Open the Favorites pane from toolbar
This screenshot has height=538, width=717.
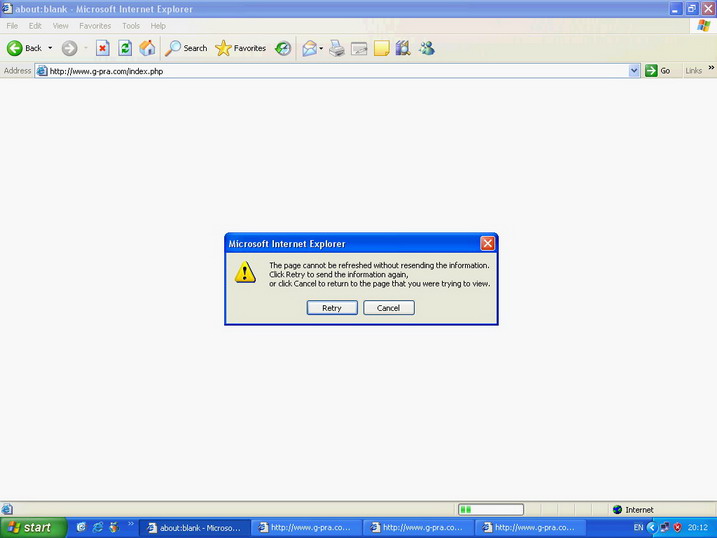click(x=240, y=48)
